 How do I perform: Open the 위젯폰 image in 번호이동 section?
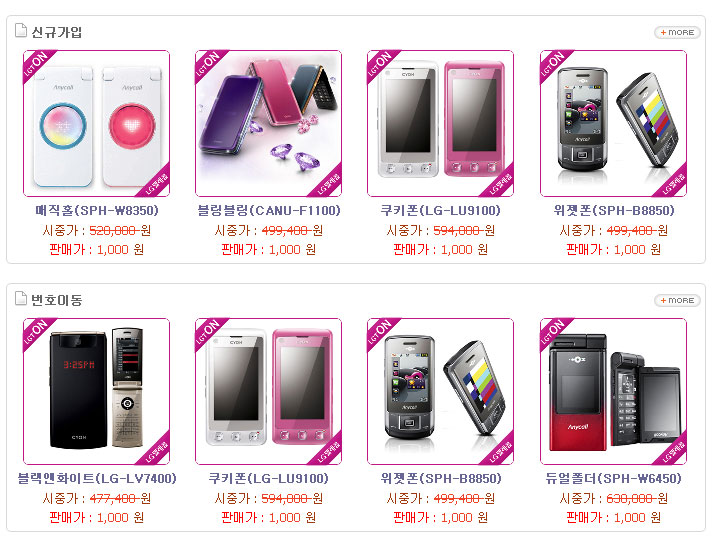[440, 392]
